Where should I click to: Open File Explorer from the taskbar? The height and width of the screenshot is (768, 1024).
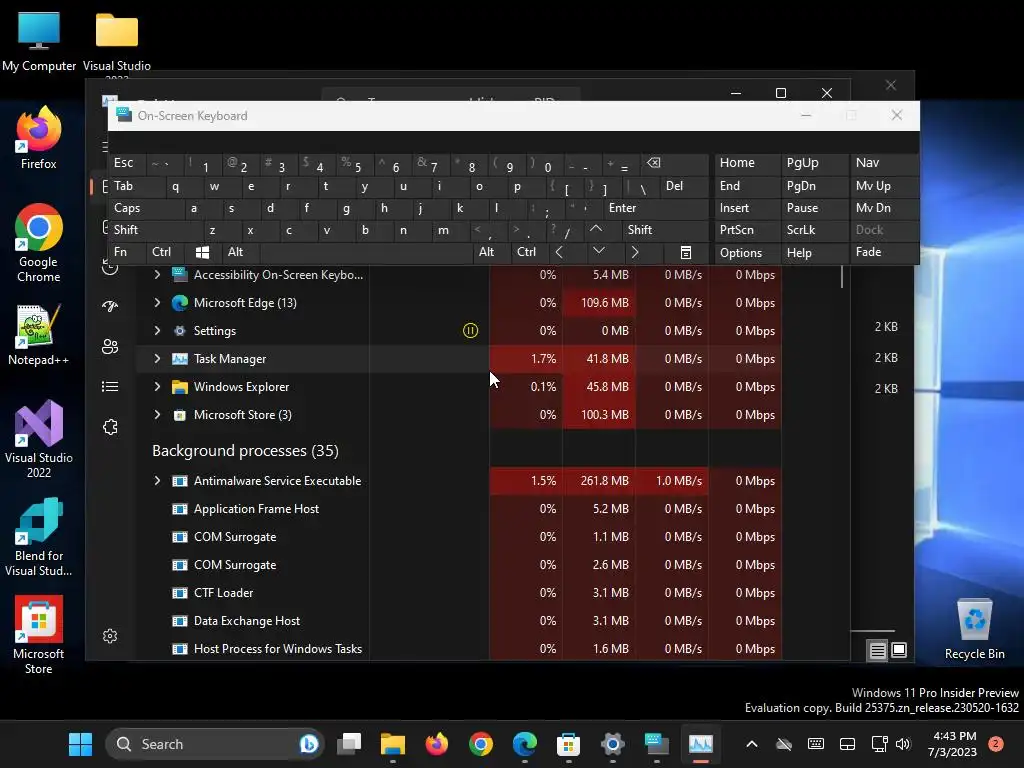tap(393, 744)
